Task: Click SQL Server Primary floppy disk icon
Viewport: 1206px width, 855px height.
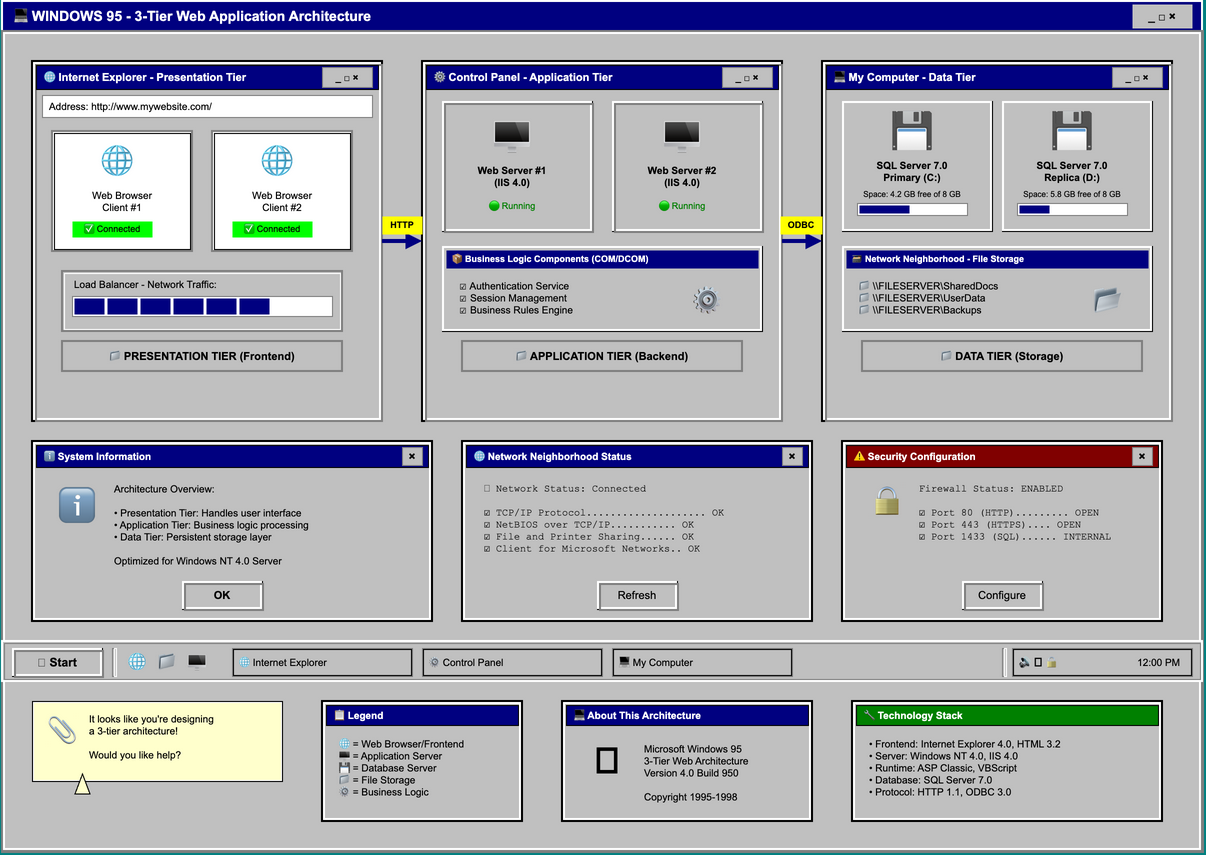Action: click(911, 132)
